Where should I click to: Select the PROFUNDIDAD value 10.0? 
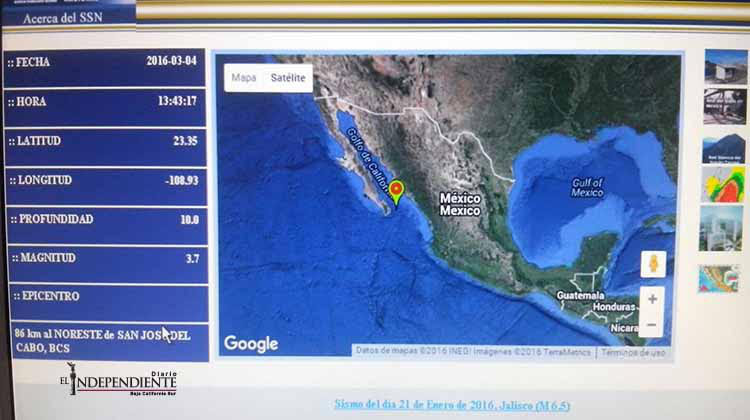coord(189,220)
